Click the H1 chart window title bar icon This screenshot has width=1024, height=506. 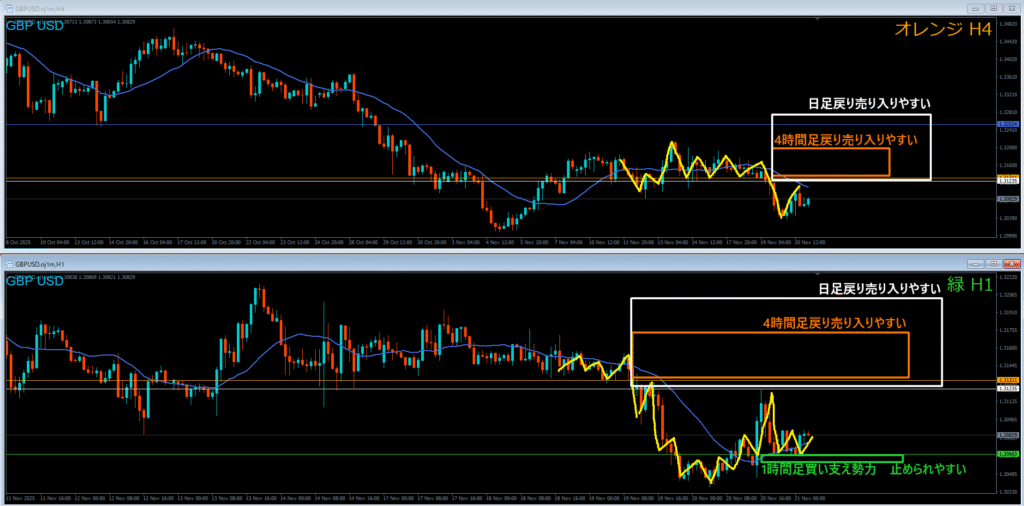coord(7,264)
